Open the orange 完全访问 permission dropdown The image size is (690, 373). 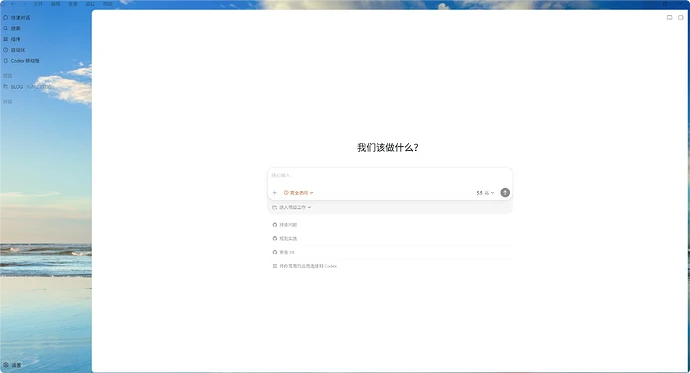298,193
